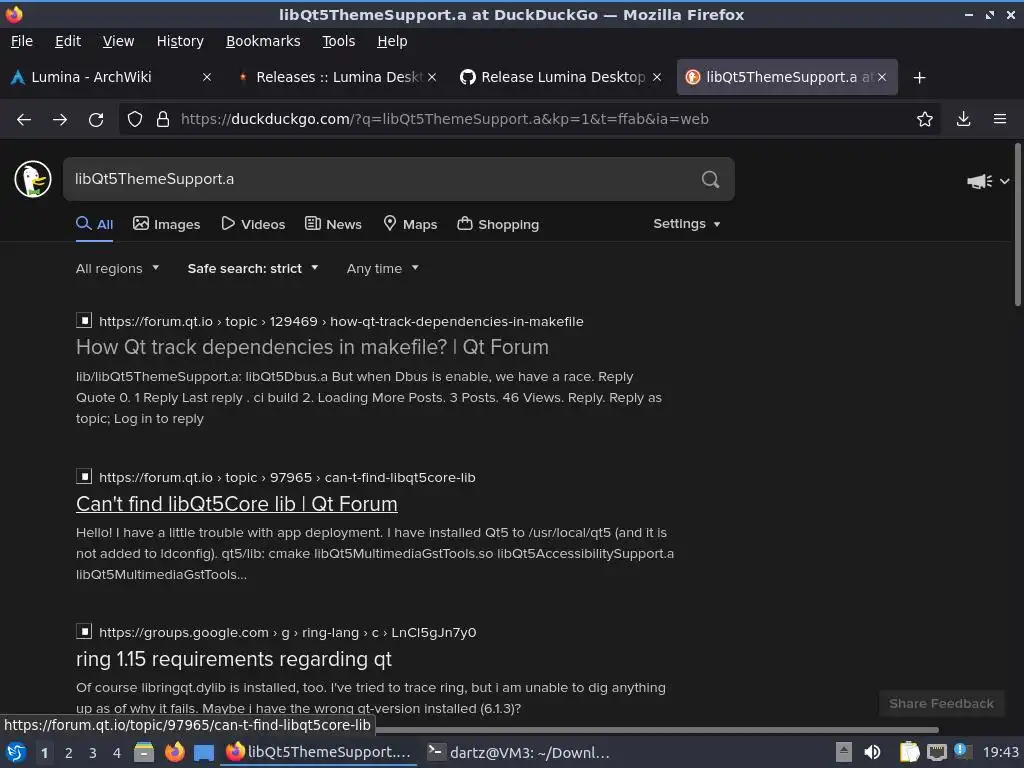
Task: Switch to workspace 4
Action: point(117,753)
